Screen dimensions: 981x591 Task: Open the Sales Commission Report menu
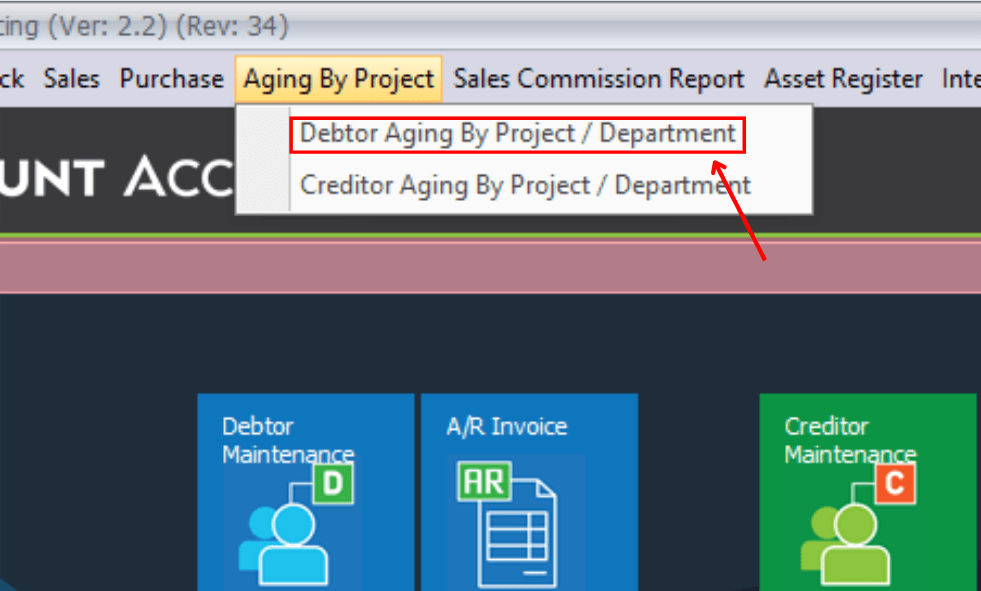click(x=598, y=79)
